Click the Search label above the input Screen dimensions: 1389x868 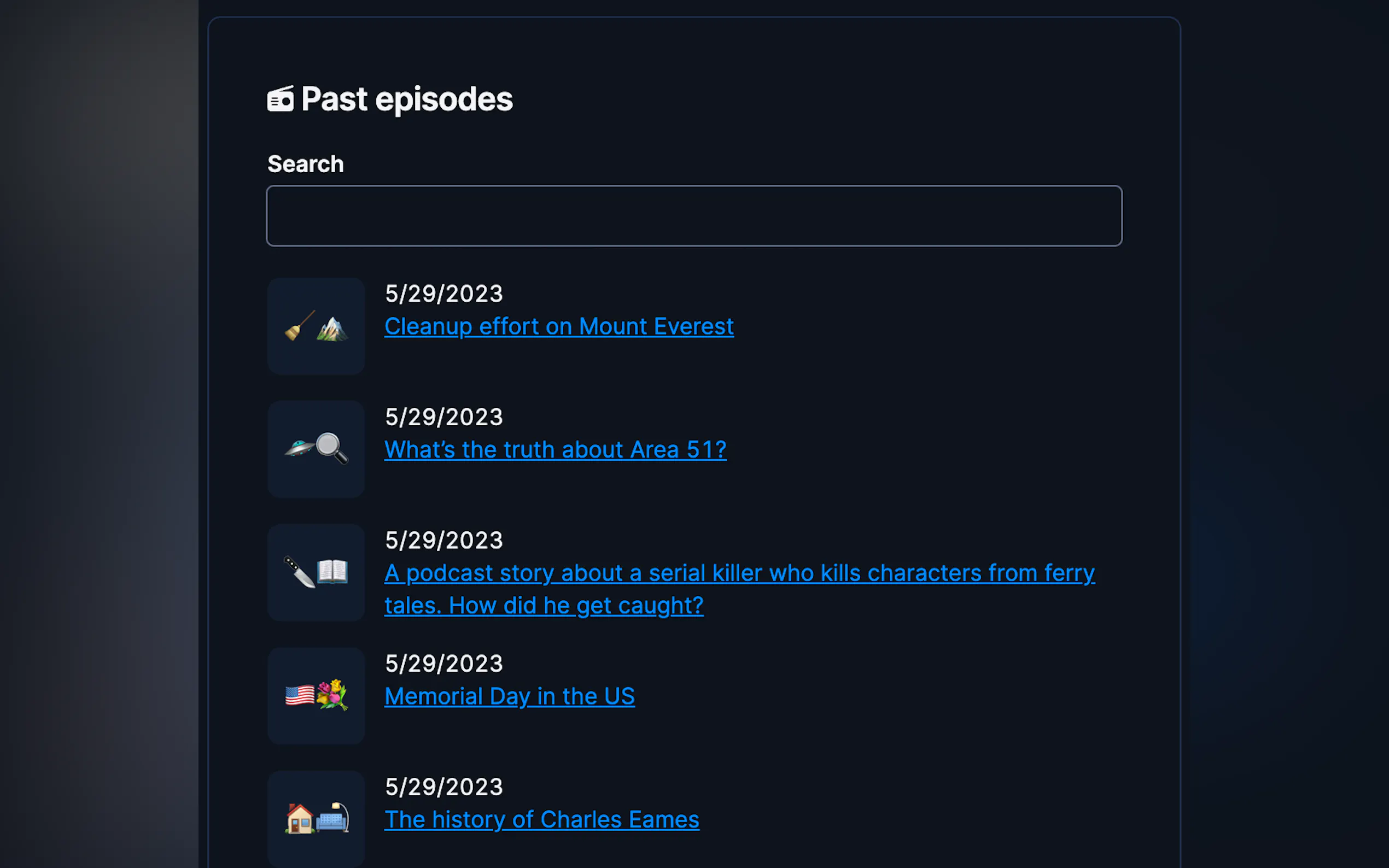coord(306,164)
